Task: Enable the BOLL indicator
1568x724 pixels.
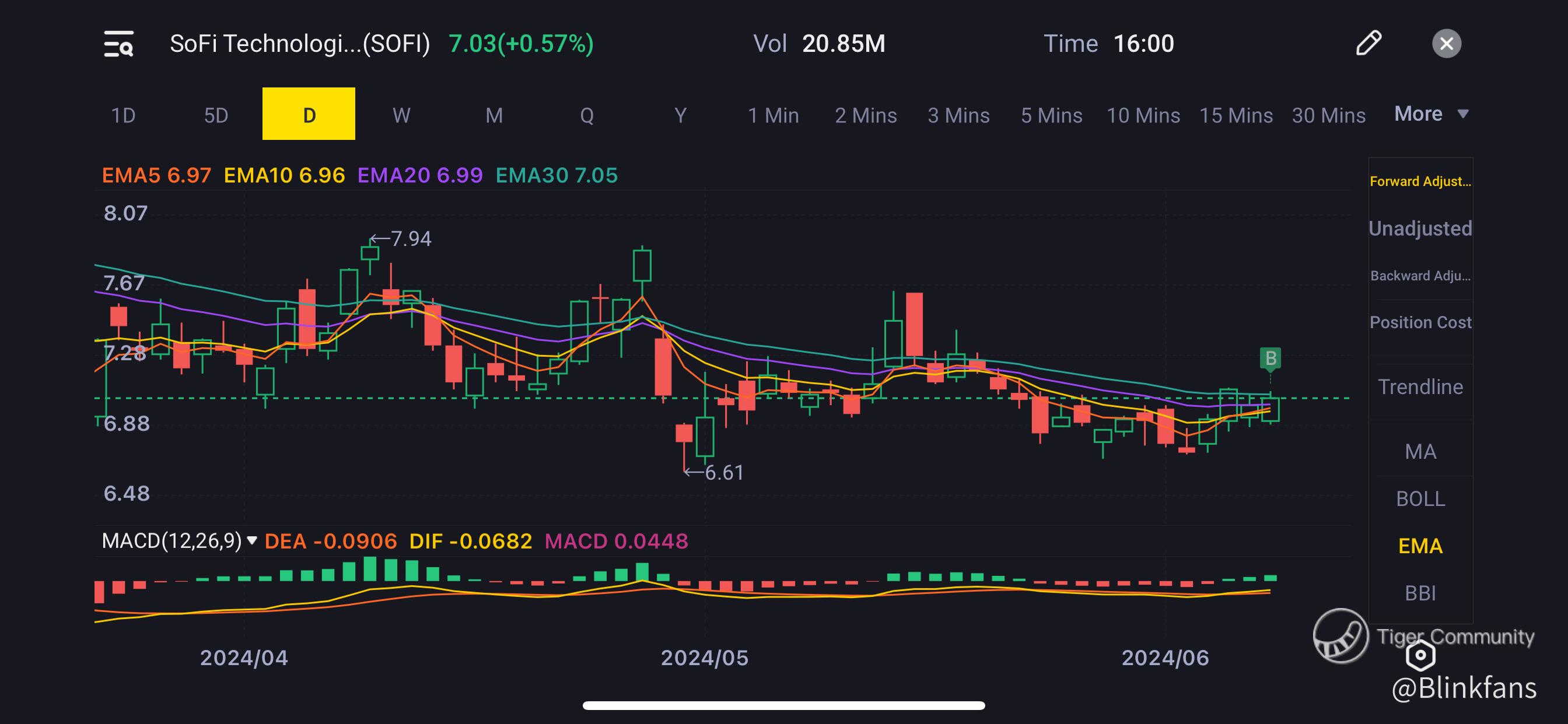Action: [1420, 499]
